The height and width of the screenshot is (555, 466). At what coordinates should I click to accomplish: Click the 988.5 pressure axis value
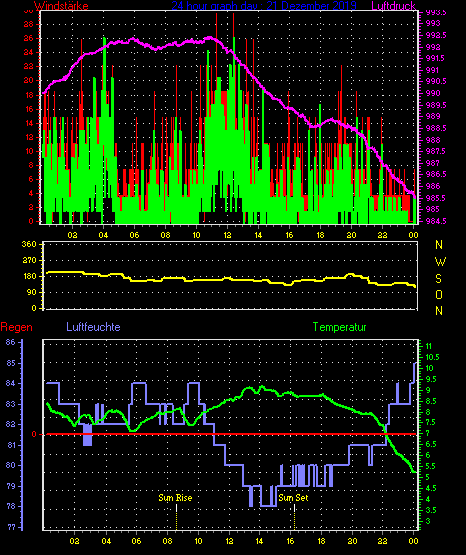(435, 128)
